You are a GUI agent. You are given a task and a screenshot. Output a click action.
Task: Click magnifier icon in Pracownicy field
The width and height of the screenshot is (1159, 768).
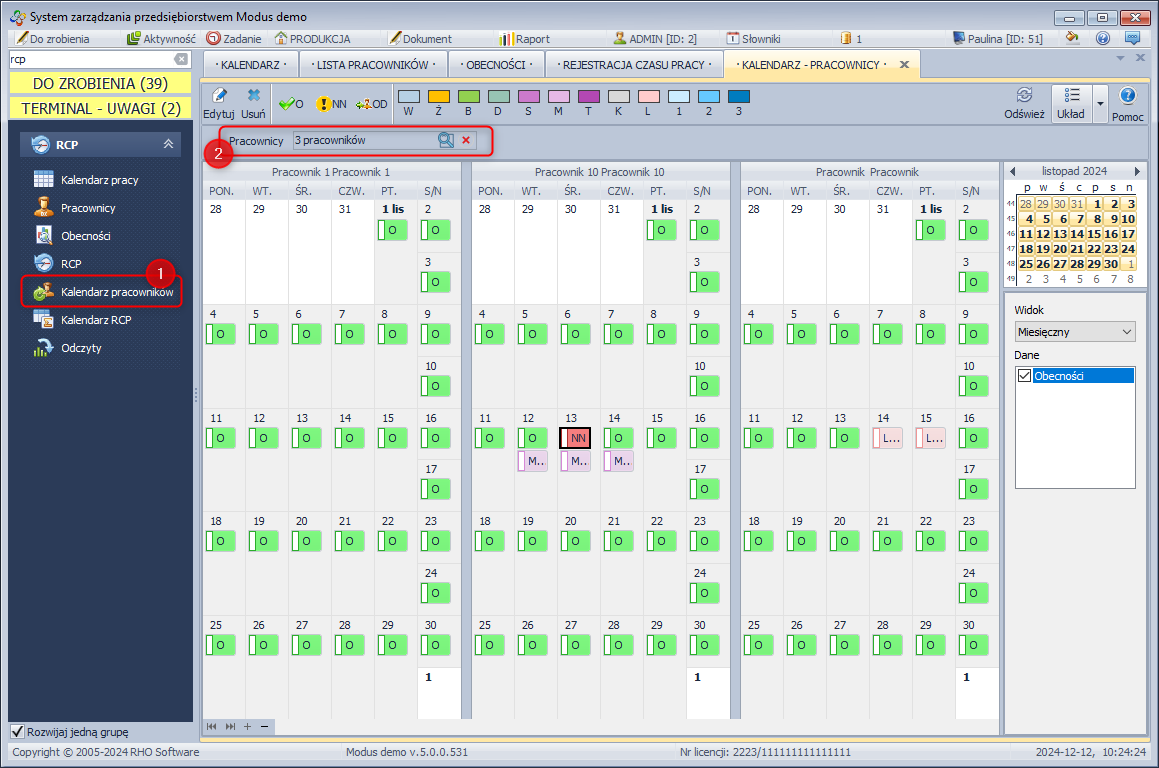click(445, 141)
